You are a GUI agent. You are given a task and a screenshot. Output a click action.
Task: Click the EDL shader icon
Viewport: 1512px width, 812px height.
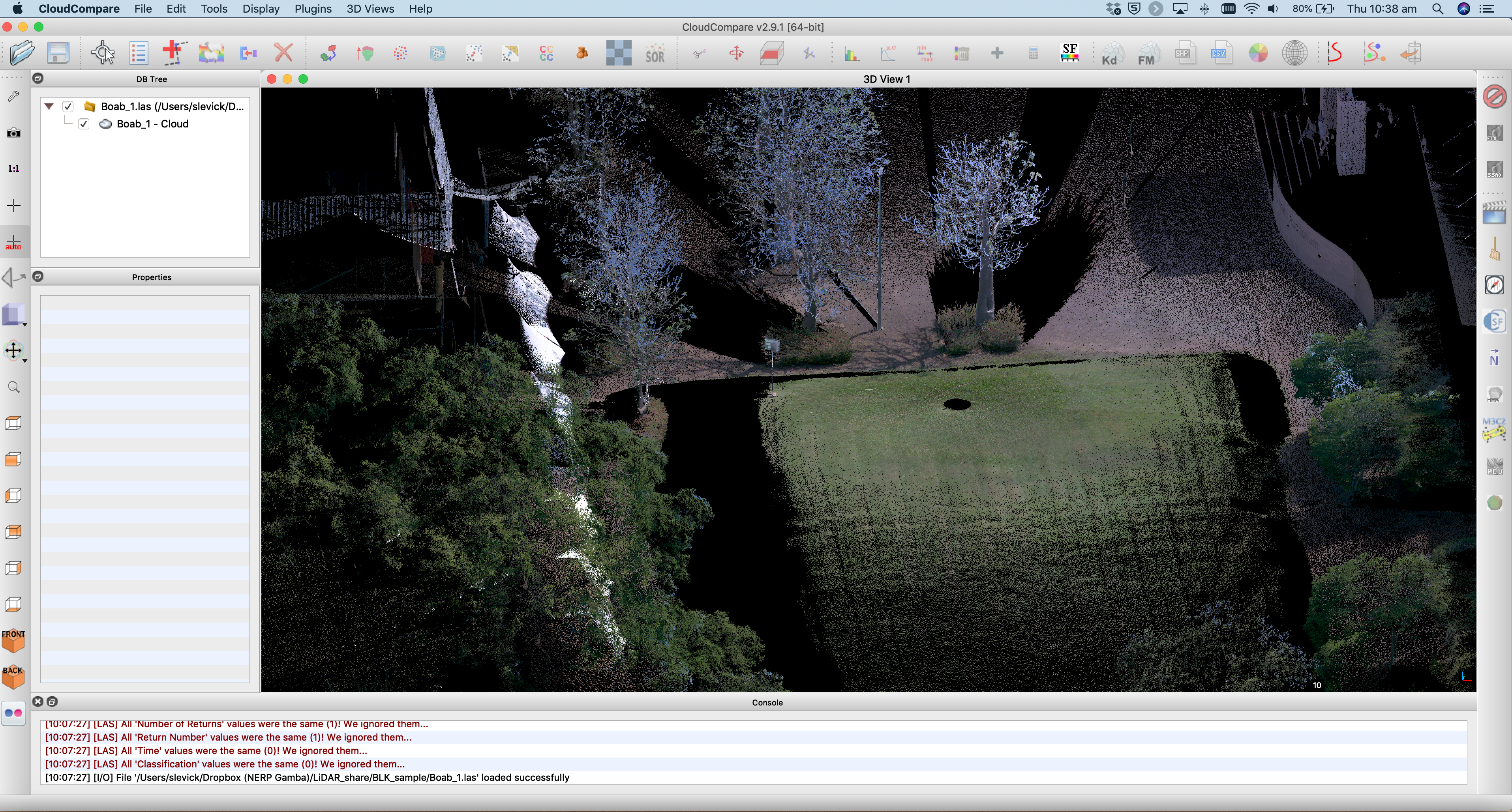point(1494,133)
